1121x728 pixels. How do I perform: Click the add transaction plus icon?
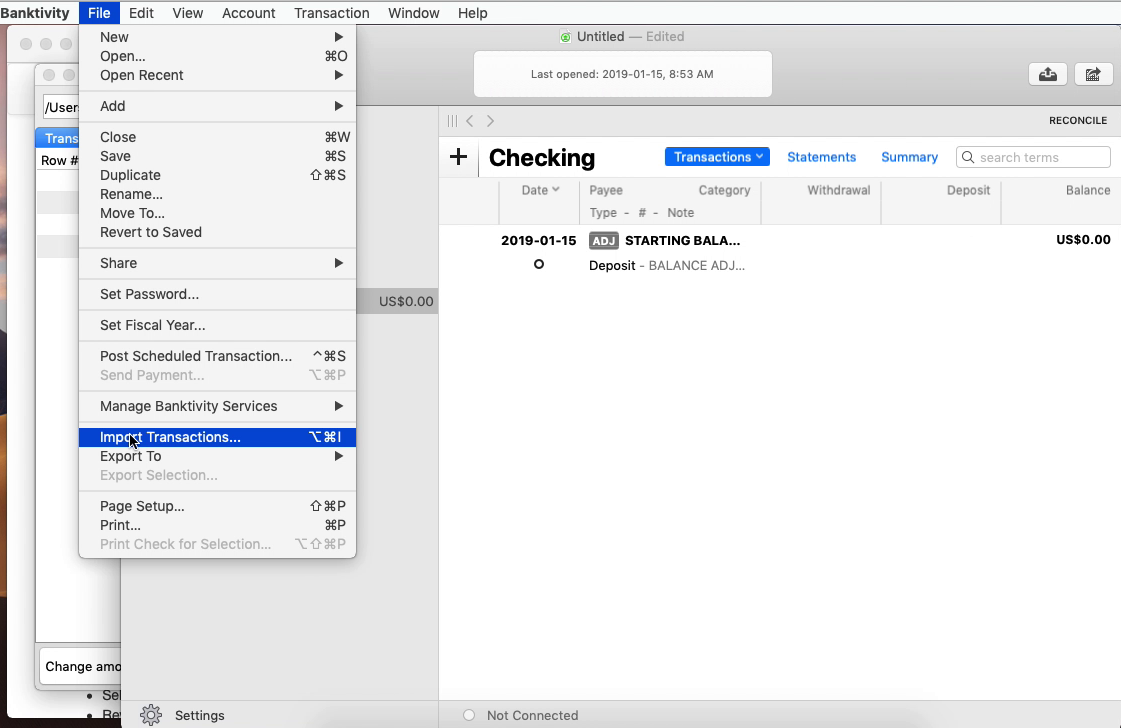[458, 157]
